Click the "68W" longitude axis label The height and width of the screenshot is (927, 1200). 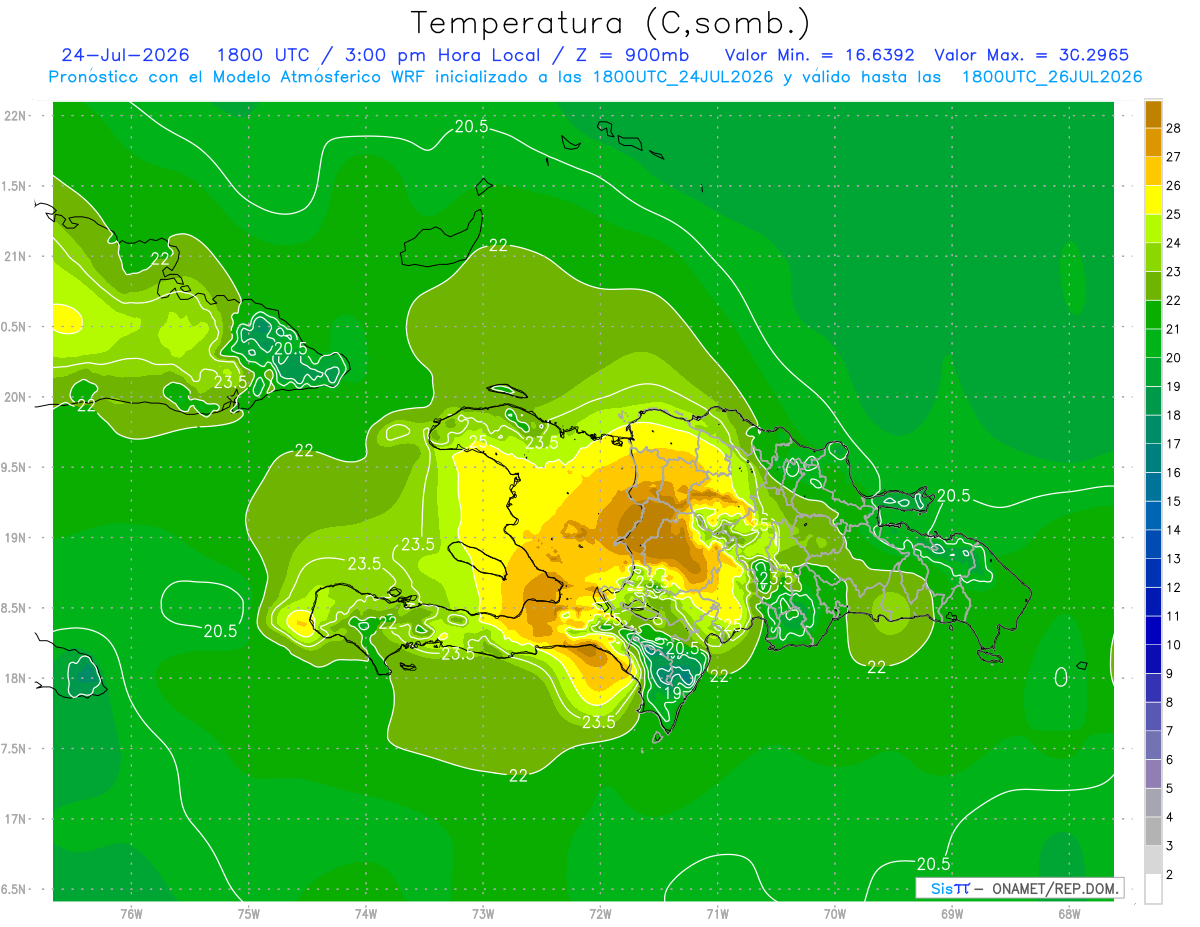[x=1069, y=913]
